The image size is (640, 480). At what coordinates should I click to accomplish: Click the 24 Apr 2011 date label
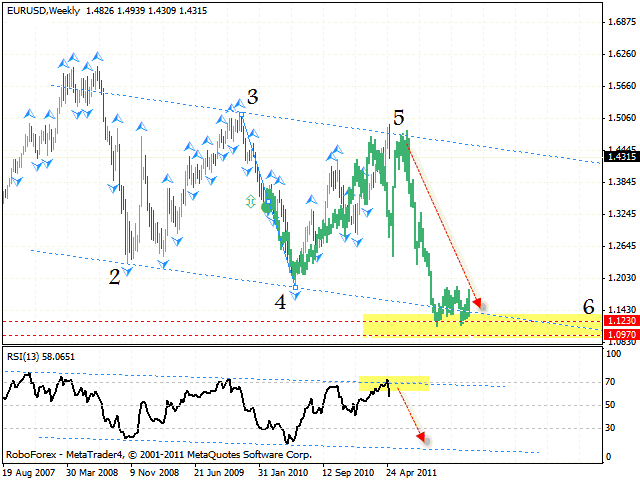click(411, 468)
